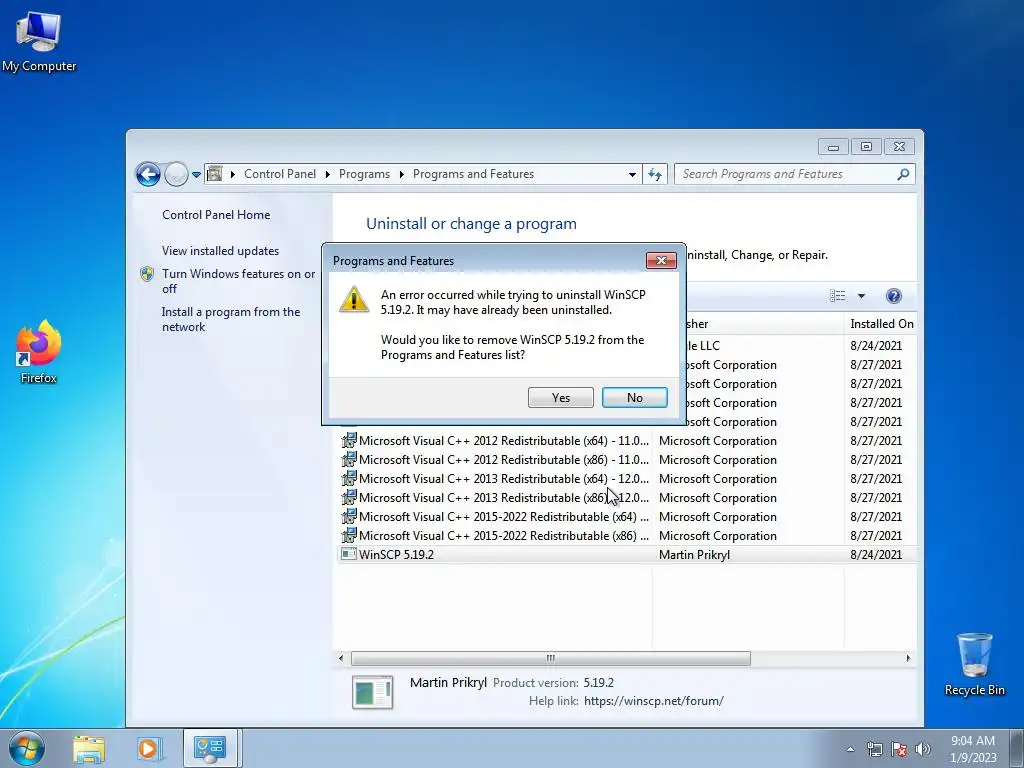Click Yes in the Programs and Features dialog
Image resolution: width=1024 pixels, height=768 pixels.
pyautogui.click(x=560, y=398)
